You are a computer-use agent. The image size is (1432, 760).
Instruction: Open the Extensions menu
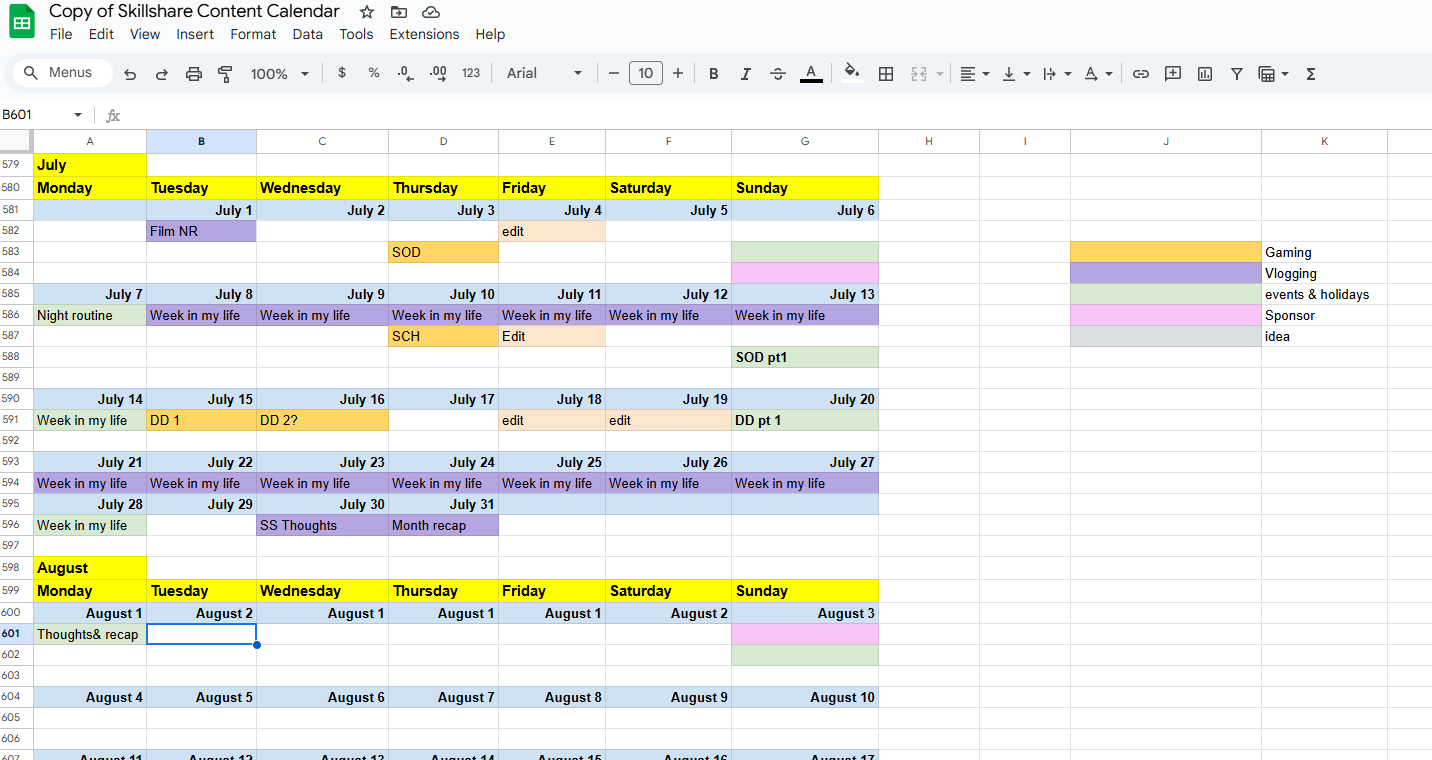pyautogui.click(x=424, y=34)
